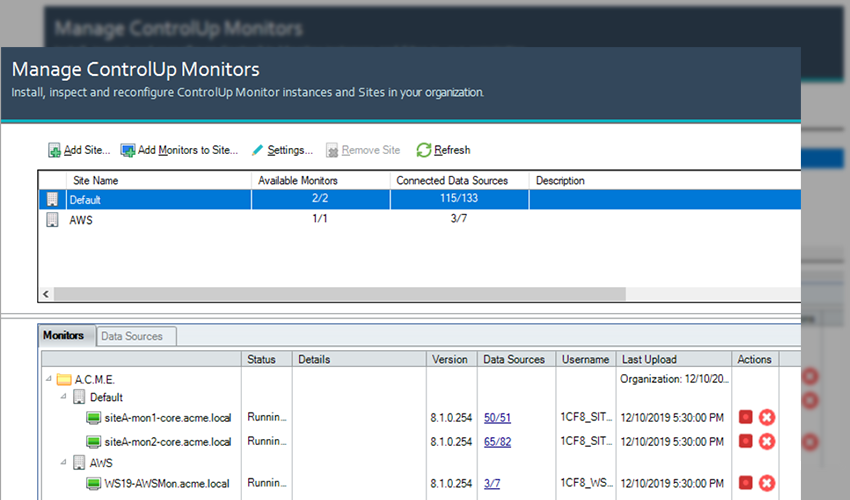Image resolution: width=850 pixels, height=500 pixels.
Task: Click the Last Upload column header
Action: (x=674, y=359)
